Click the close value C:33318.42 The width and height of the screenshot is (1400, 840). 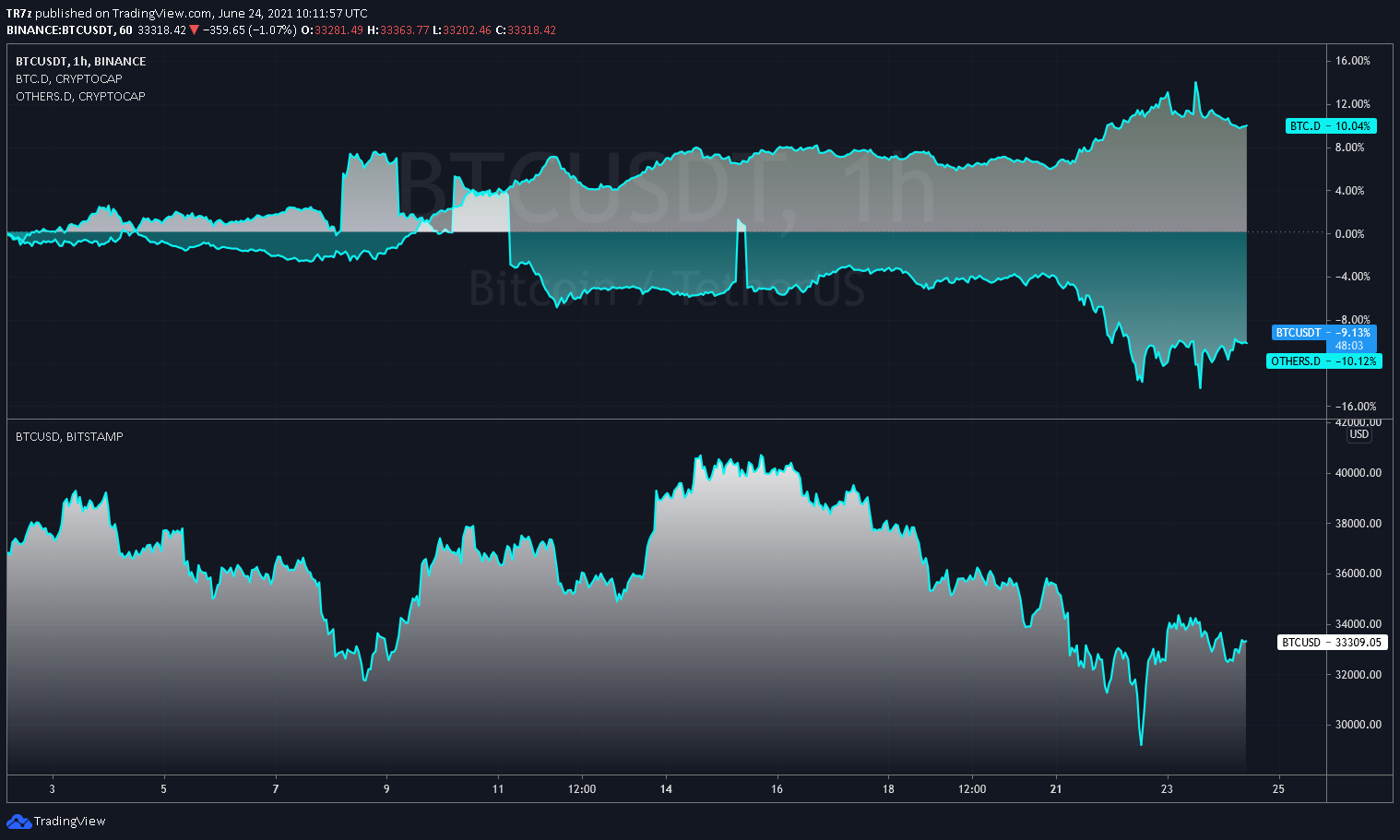526,30
